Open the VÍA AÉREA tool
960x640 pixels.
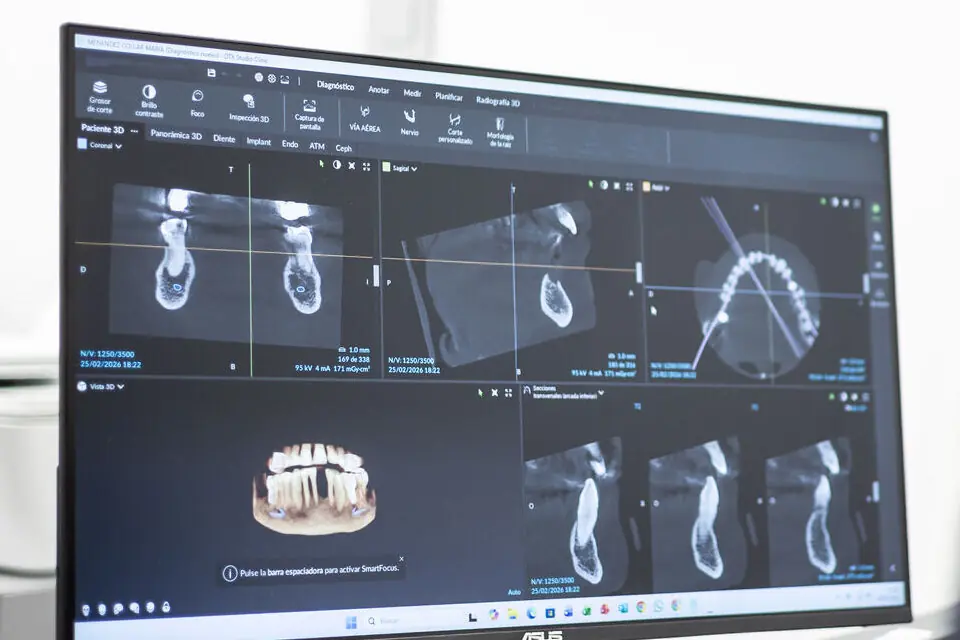coord(365,119)
